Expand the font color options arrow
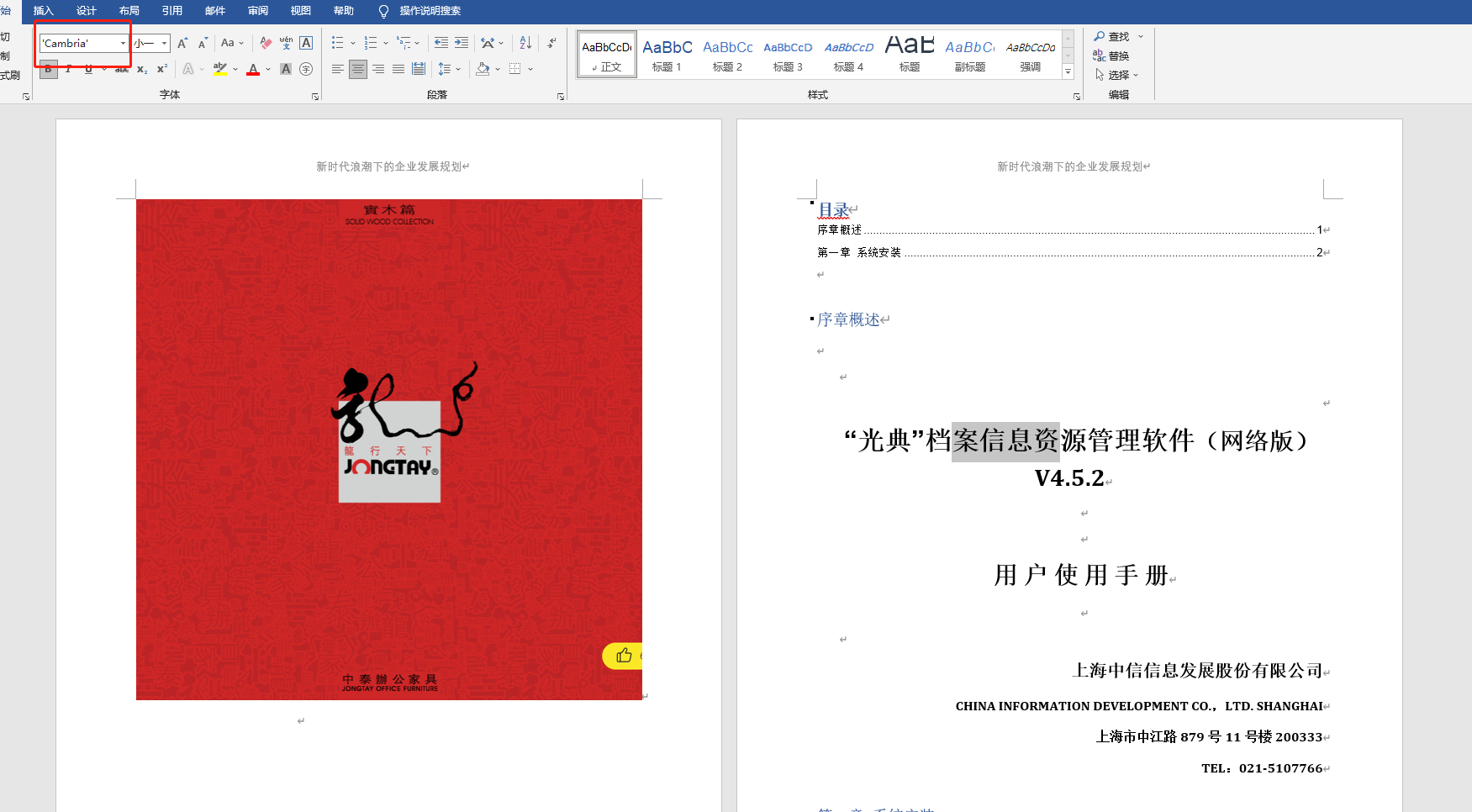The image size is (1472, 812). [268, 69]
